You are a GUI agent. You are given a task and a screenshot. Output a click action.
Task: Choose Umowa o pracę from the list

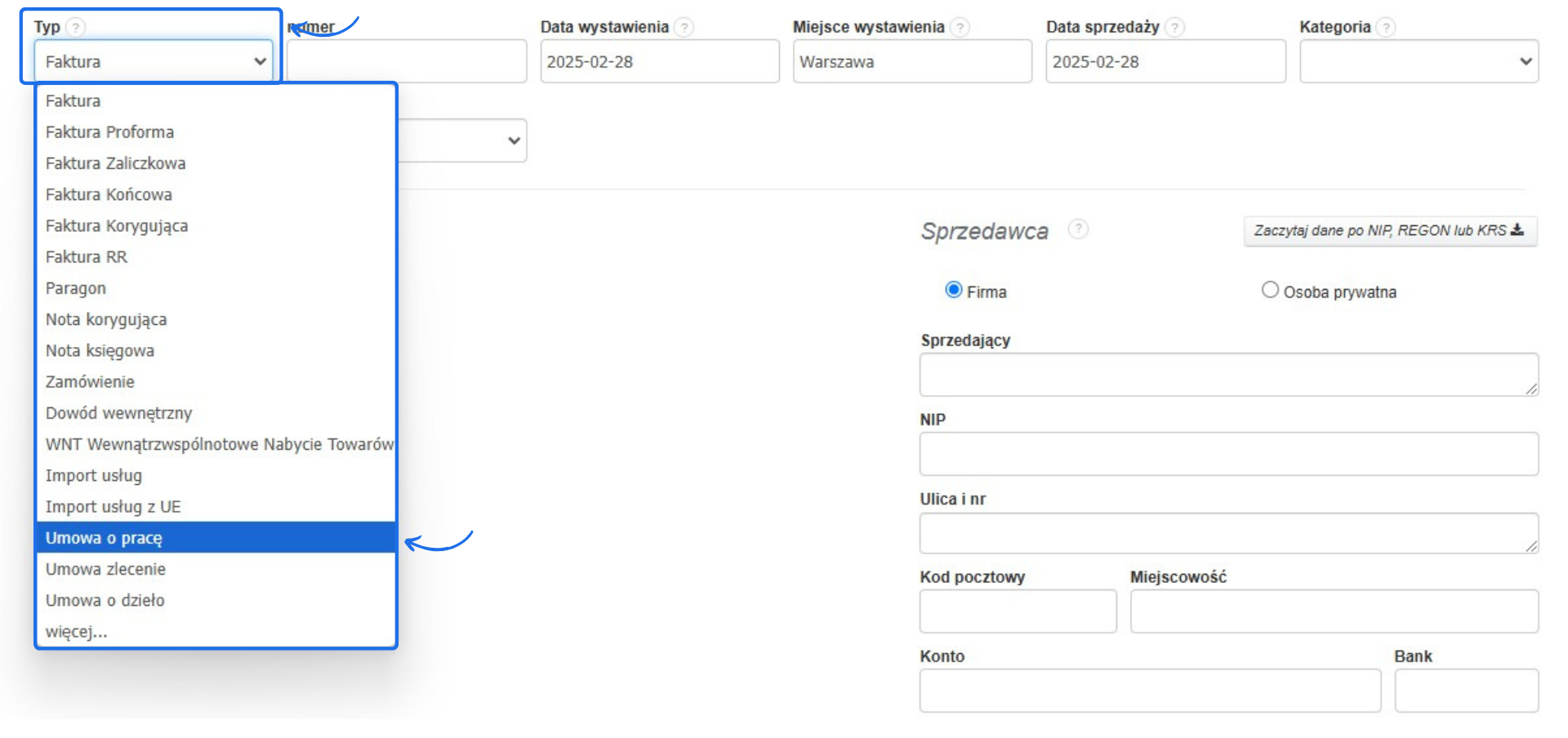pyautogui.click(x=104, y=538)
